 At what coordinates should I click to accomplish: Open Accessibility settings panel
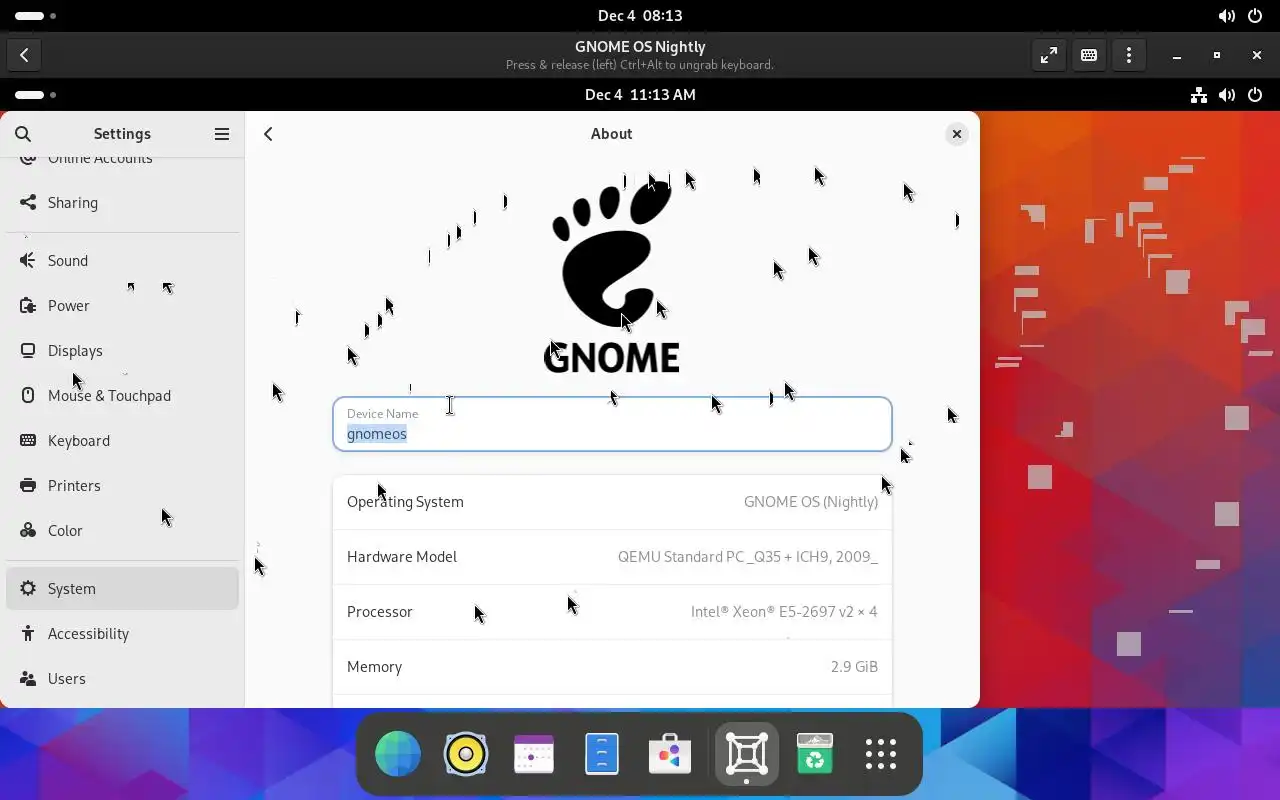point(122,633)
